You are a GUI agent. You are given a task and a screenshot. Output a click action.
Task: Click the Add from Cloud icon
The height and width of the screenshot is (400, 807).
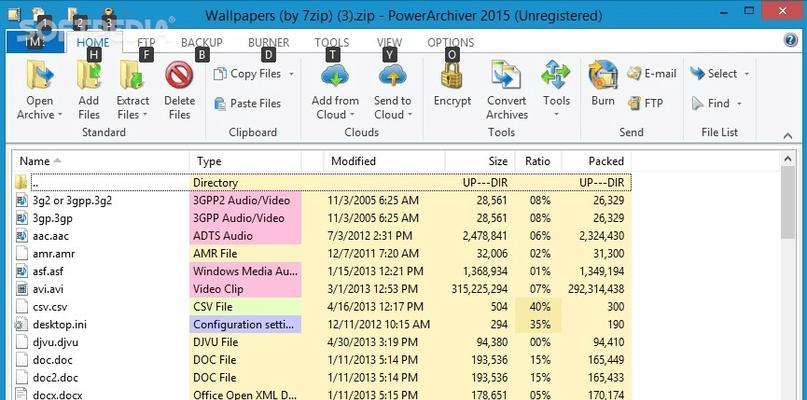click(335, 76)
